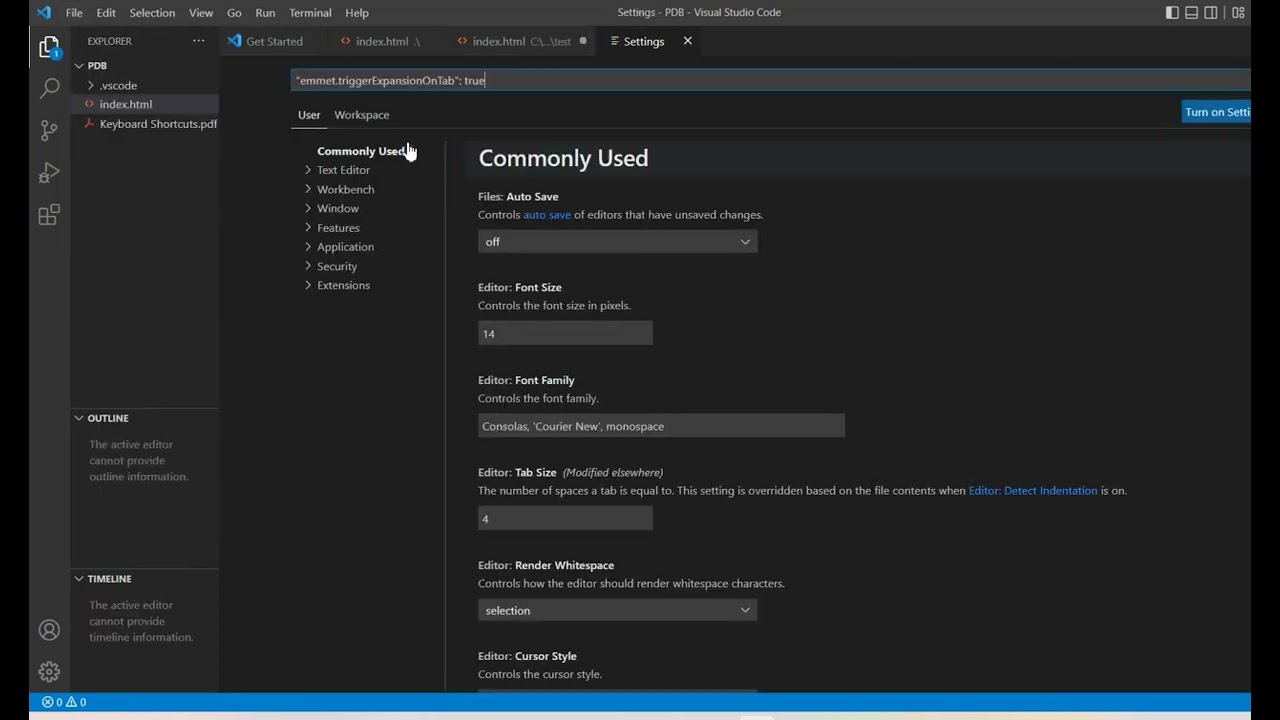
Task: Follow the Editor: Detect Indentation link
Action: 1033,491
